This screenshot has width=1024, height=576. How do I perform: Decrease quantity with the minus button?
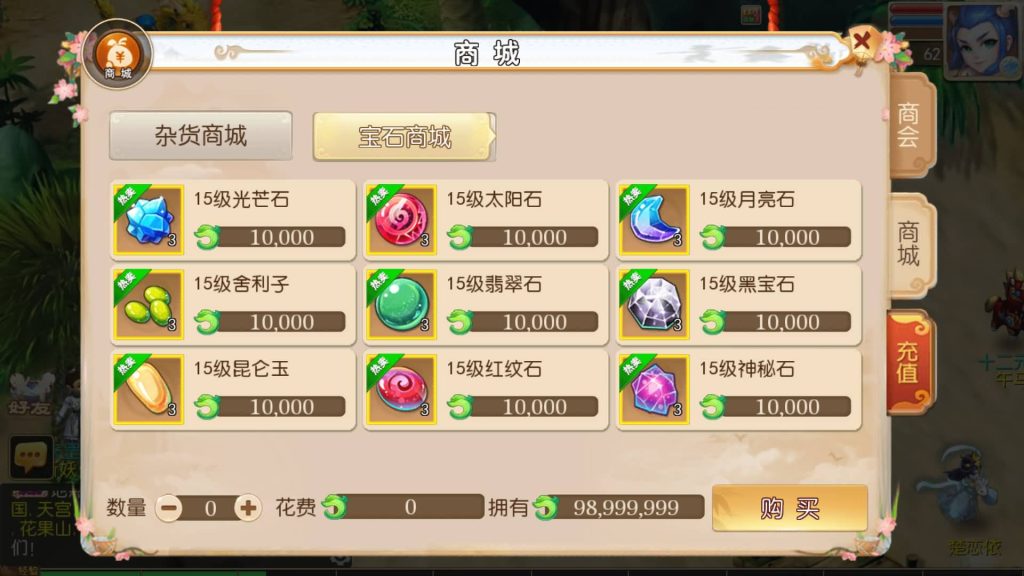[170, 508]
